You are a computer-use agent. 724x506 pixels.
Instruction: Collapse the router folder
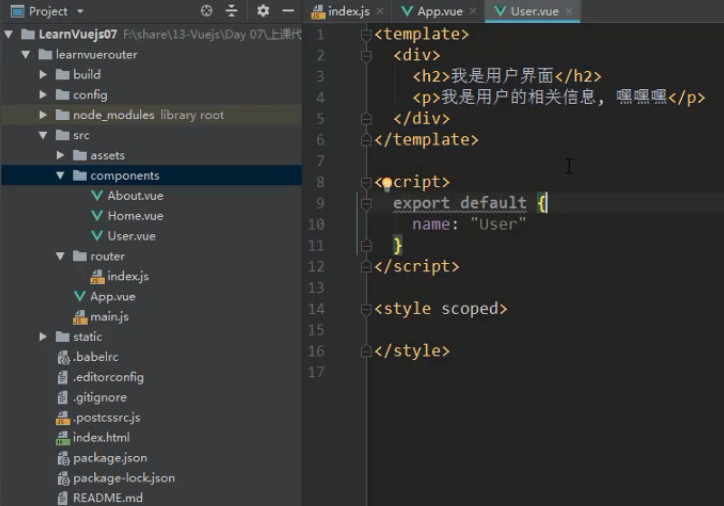pyautogui.click(x=60, y=256)
